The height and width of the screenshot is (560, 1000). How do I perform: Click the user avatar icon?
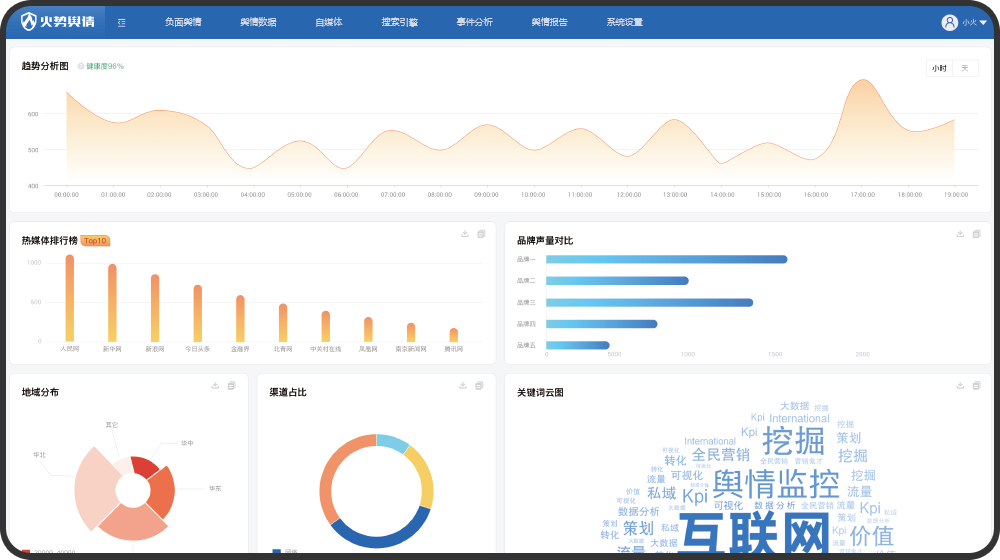(x=949, y=22)
